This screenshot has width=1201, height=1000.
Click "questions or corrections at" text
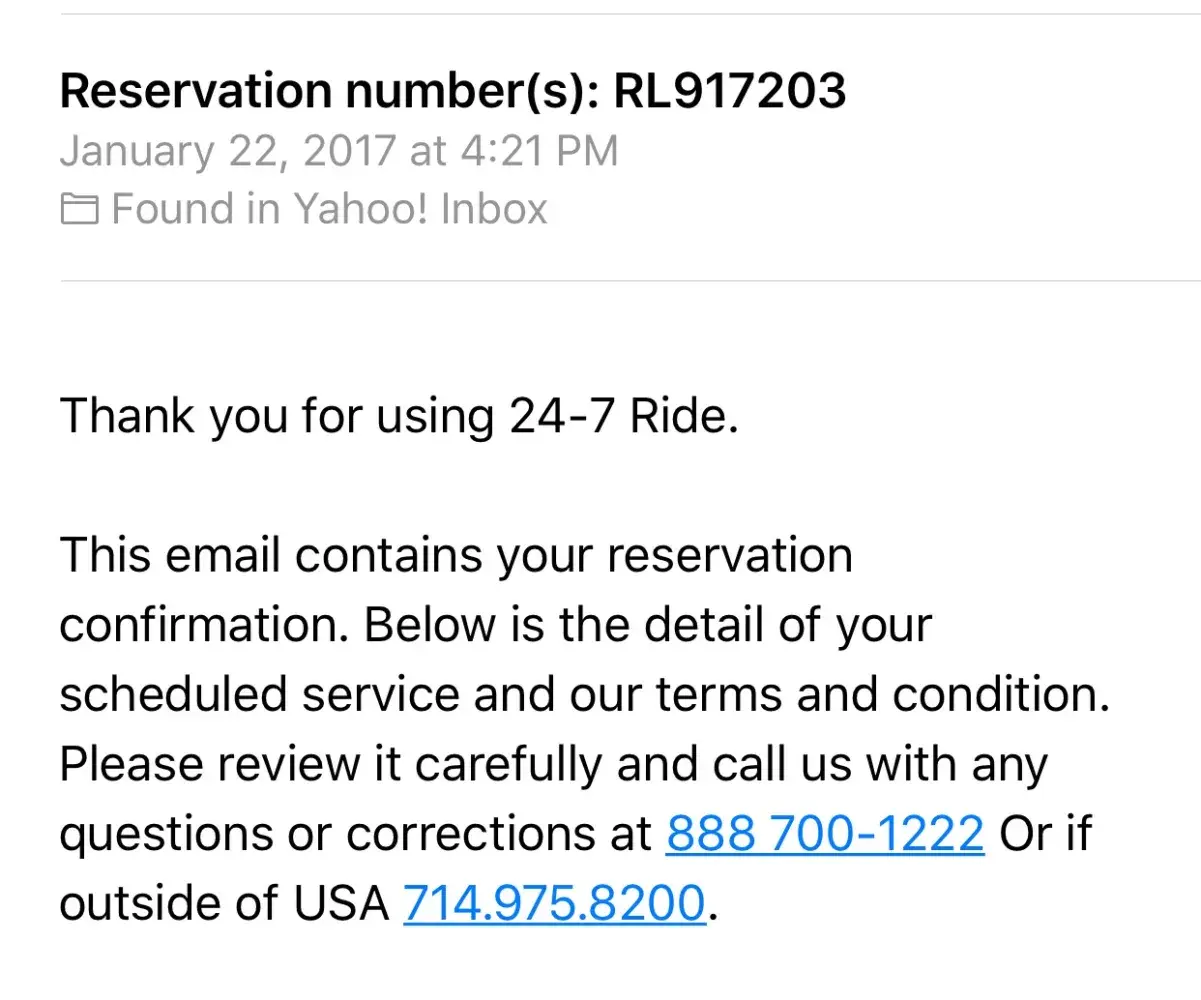355,834
